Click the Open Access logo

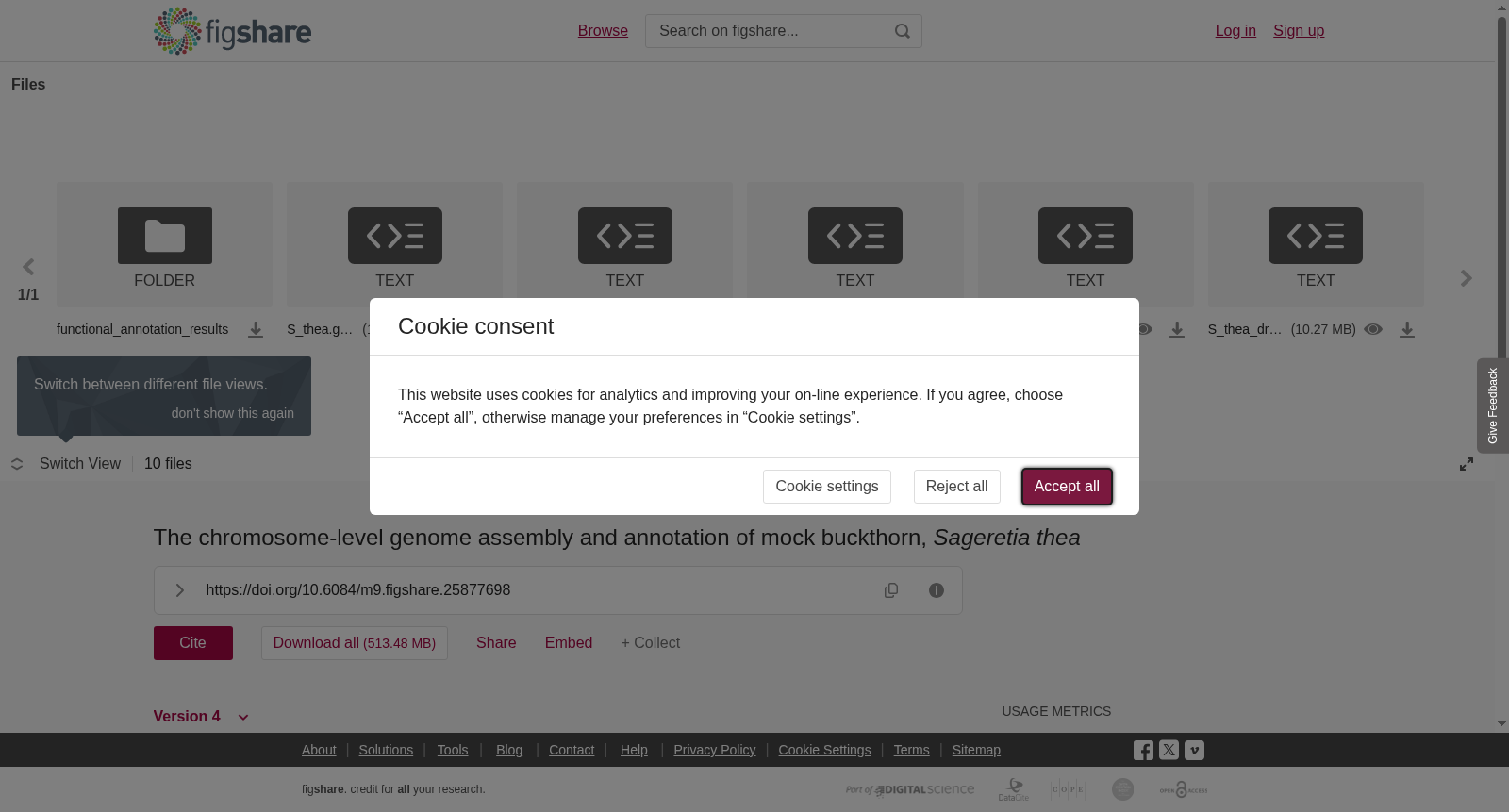click(x=1184, y=789)
